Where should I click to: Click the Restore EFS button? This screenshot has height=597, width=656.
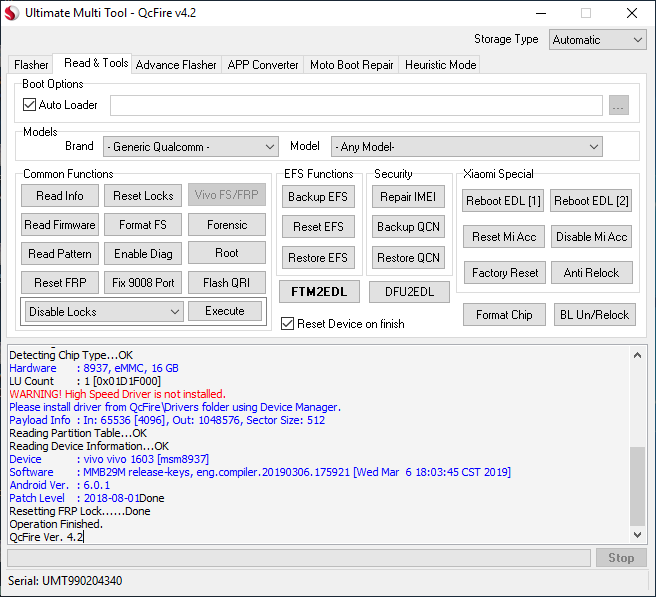(x=318, y=258)
